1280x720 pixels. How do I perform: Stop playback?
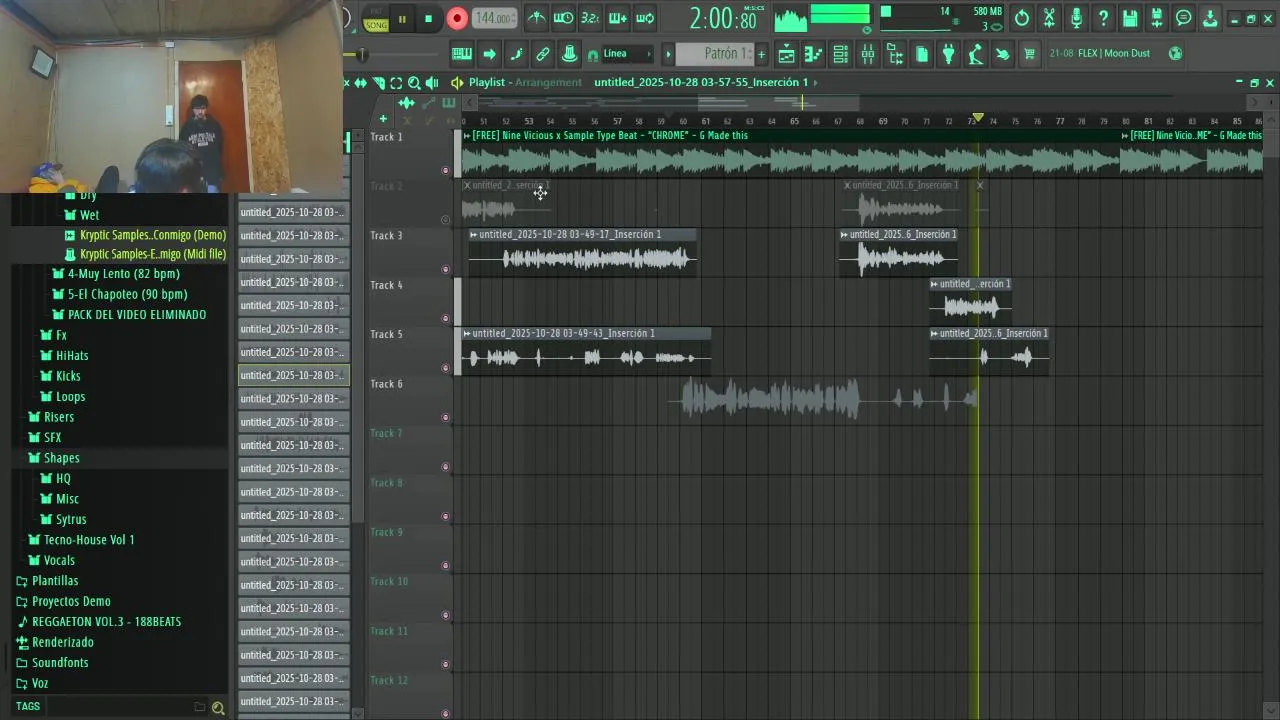[428, 18]
